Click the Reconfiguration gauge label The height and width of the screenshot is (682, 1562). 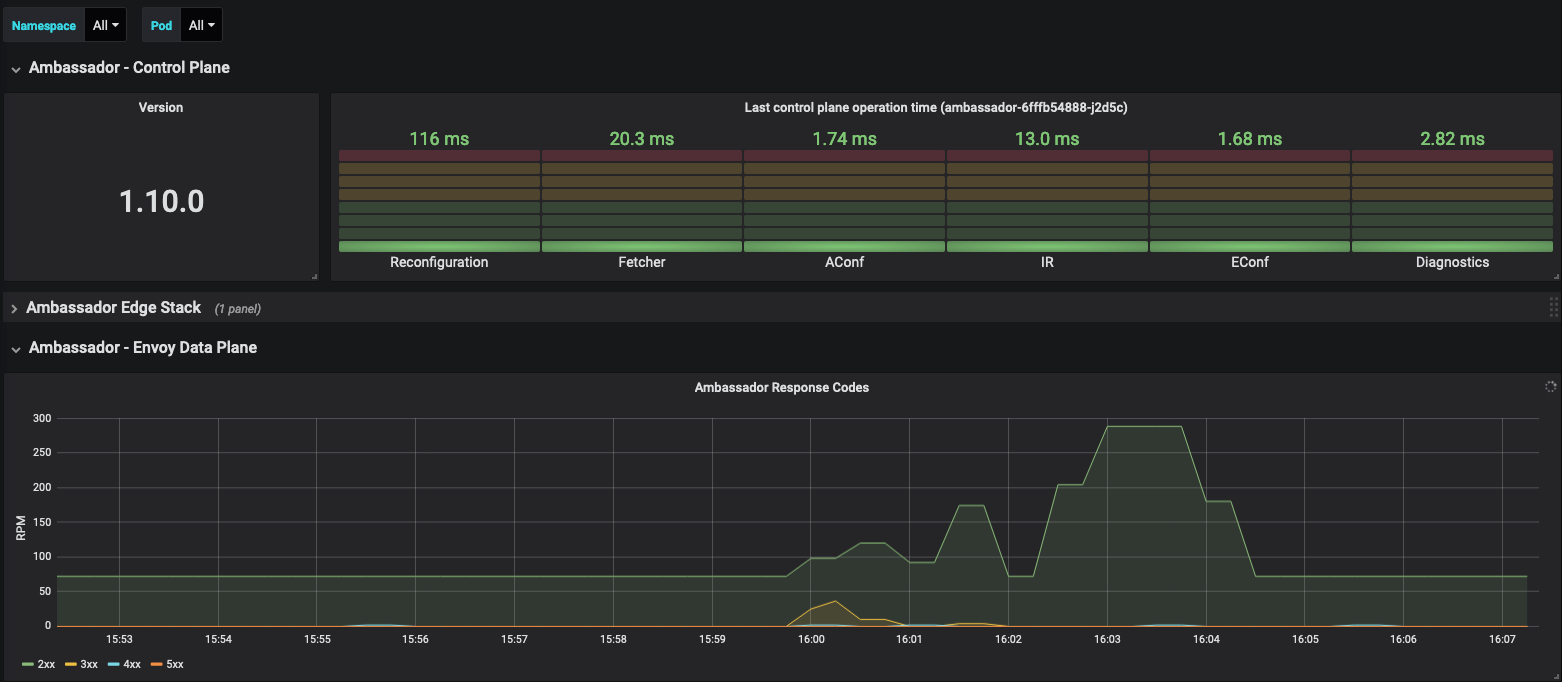pos(439,262)
